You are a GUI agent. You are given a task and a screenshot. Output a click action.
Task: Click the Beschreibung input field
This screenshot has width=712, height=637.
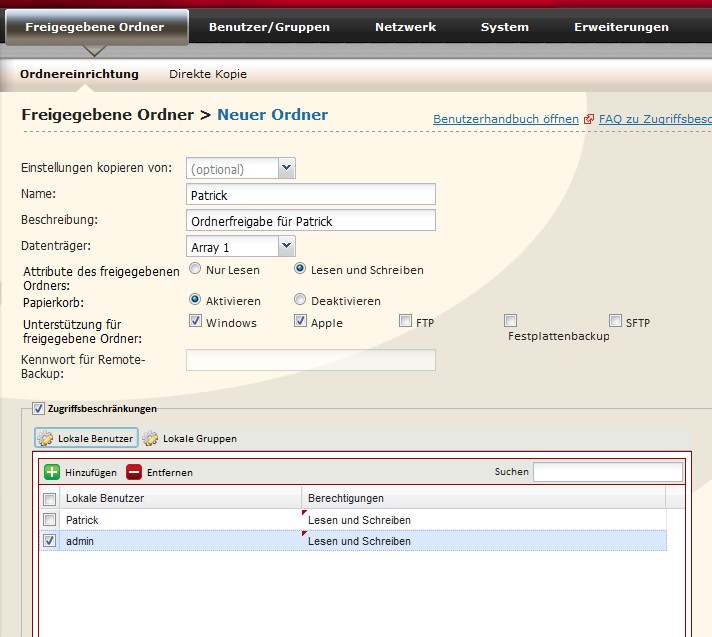(x=311, y=220)
